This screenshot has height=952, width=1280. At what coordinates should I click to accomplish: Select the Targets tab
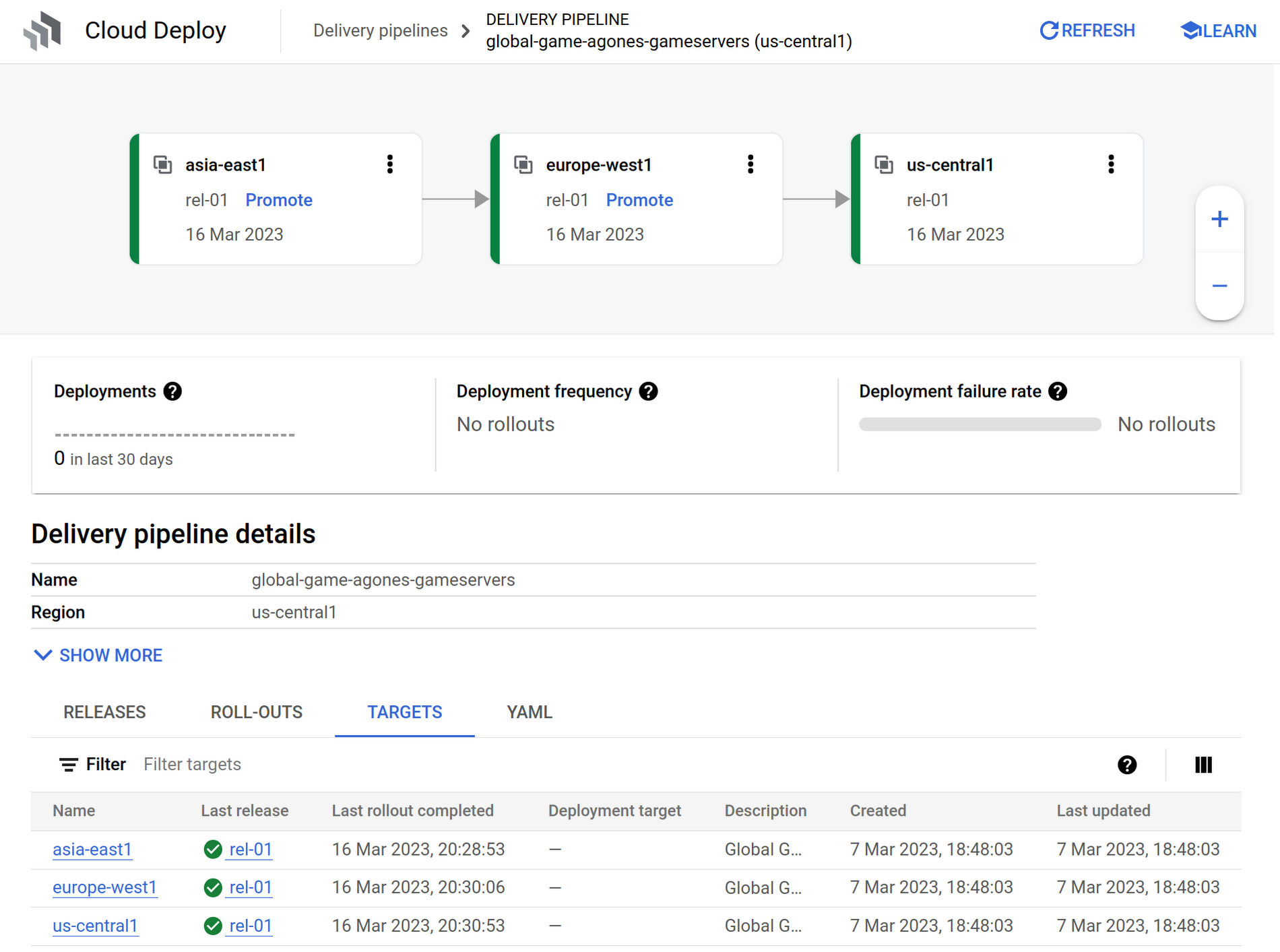pyautogui.click(x=405, y=712)
